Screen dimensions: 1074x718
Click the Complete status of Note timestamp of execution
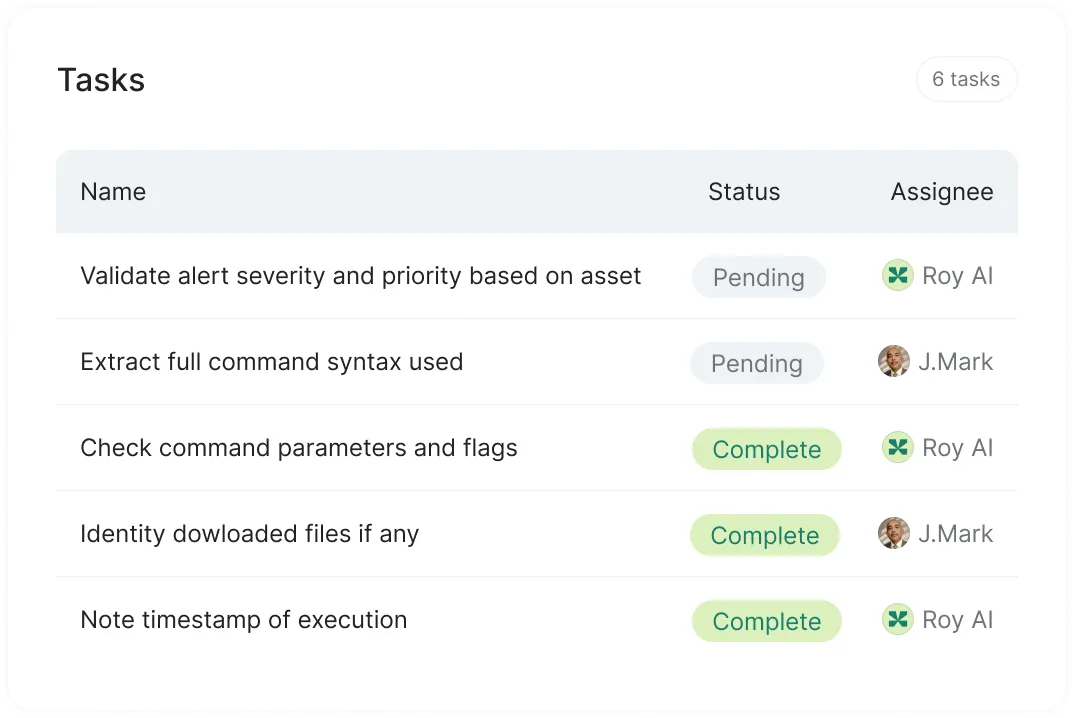766,621
